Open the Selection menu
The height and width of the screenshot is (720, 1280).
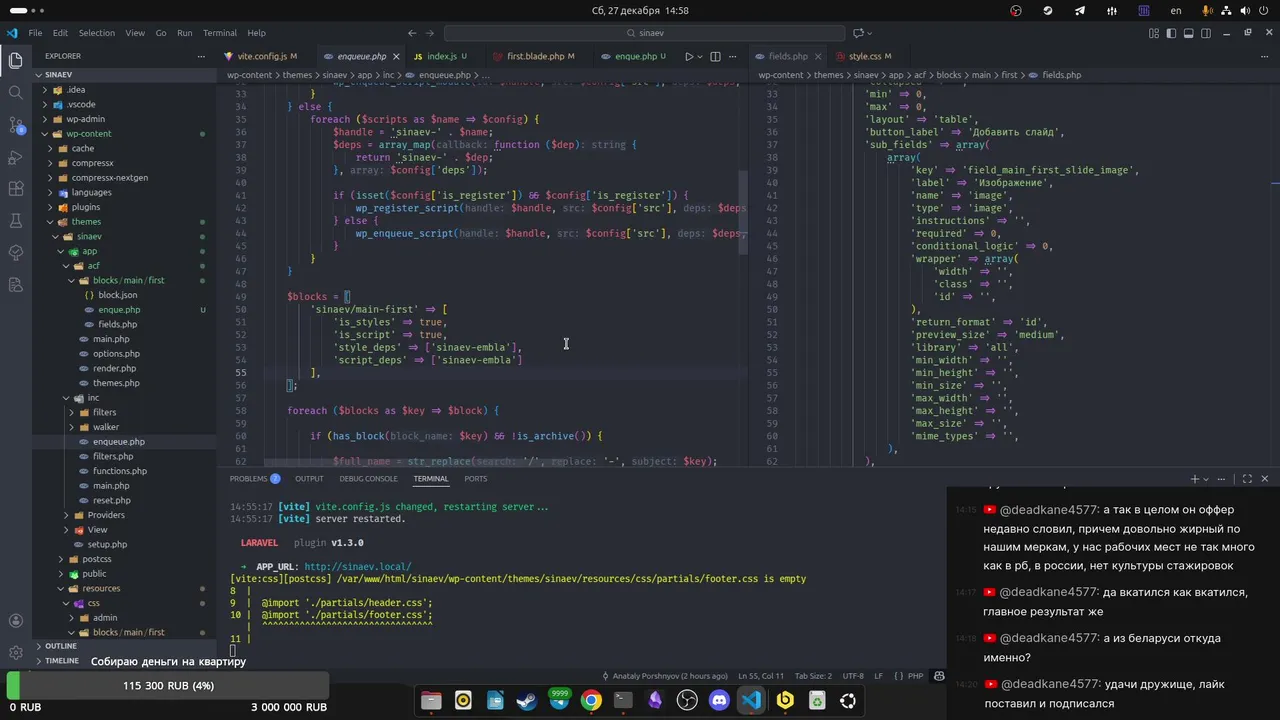point(97,33)
